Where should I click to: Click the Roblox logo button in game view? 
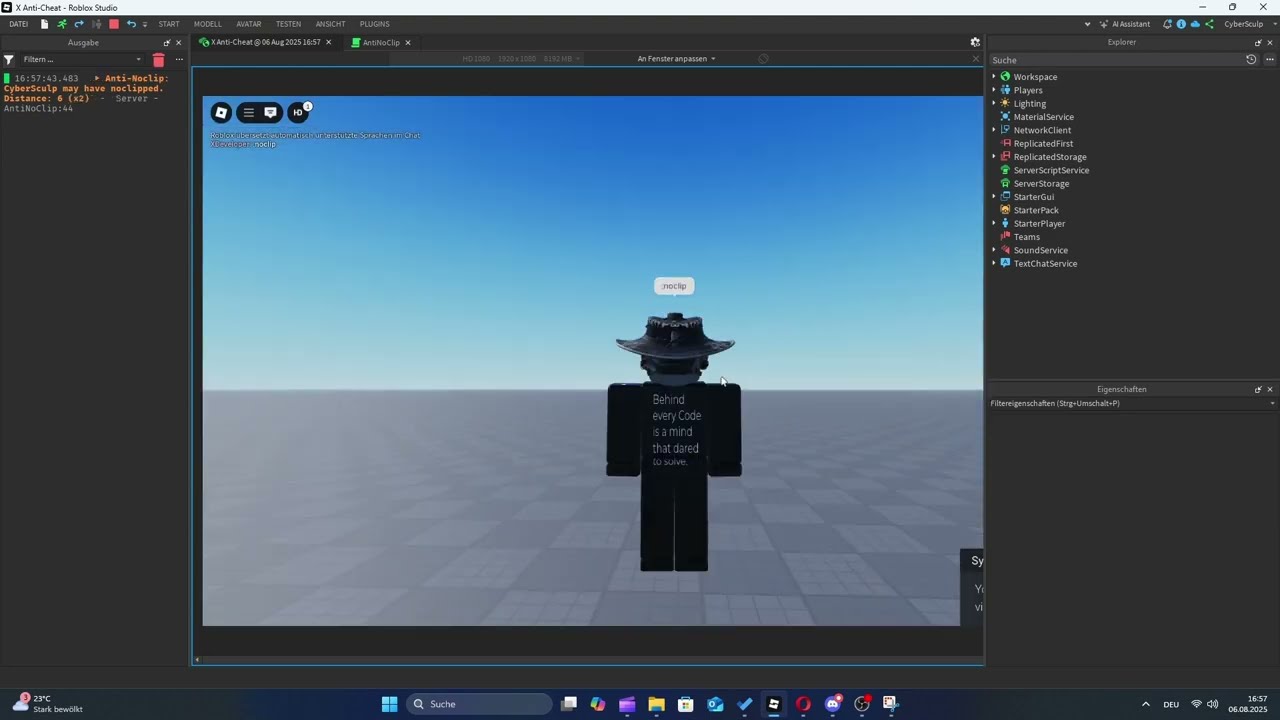(222, 113)
